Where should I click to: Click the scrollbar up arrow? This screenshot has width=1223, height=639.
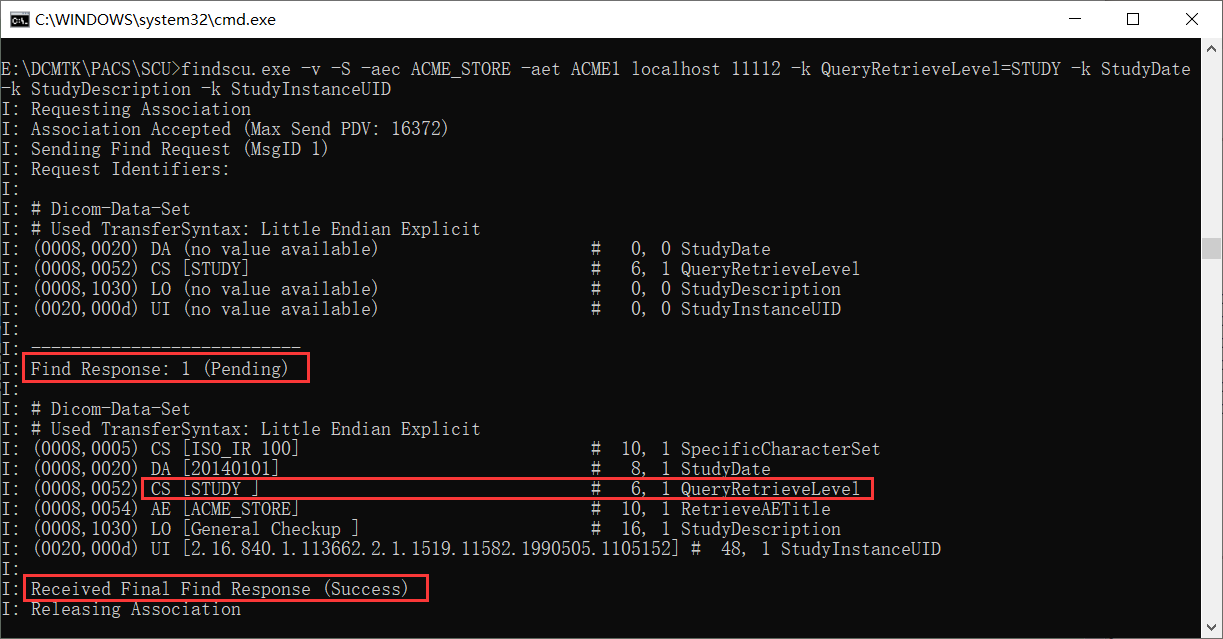(1212, 47)
